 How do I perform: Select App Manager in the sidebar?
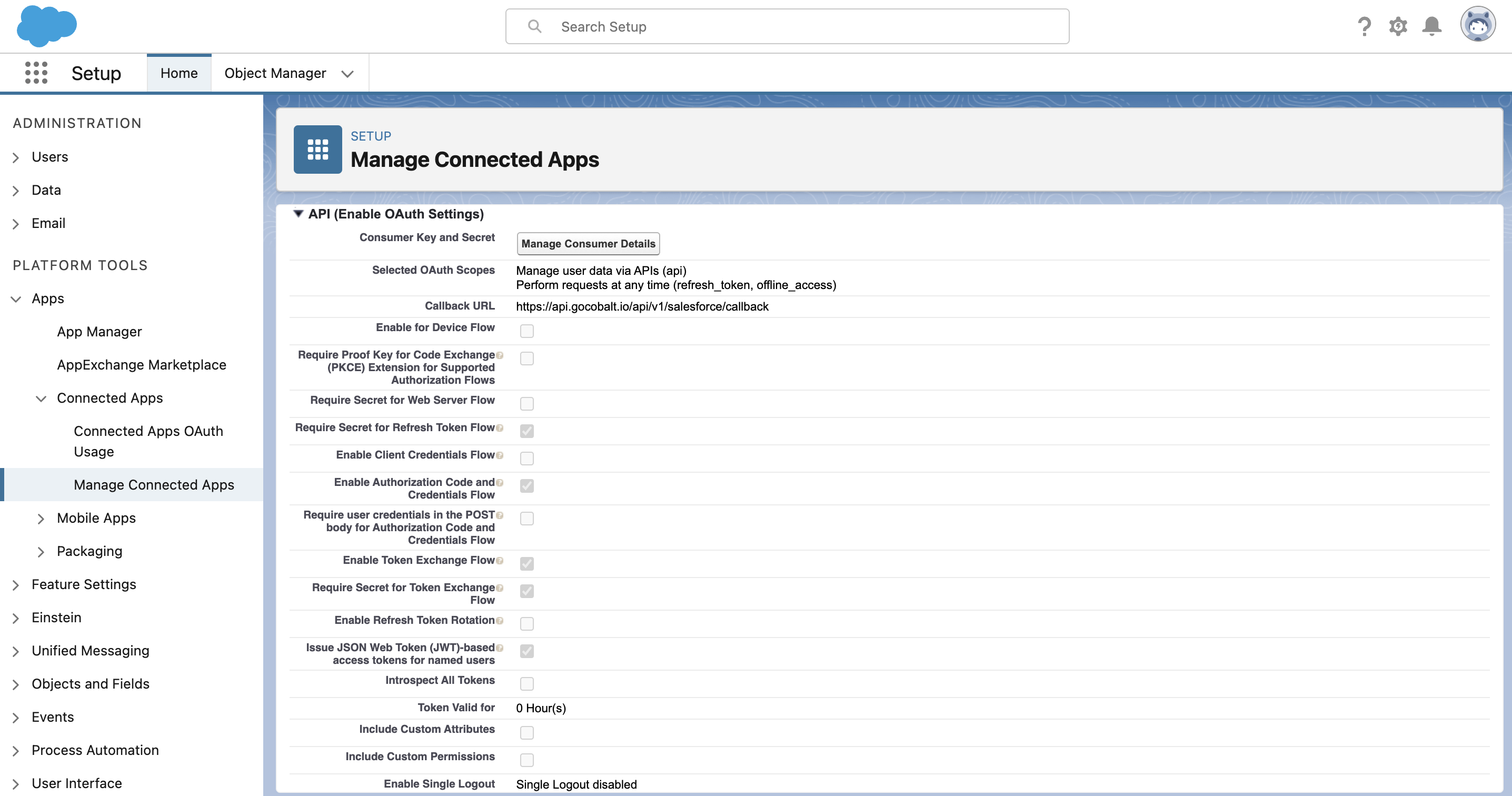click(x=99, y=332)
